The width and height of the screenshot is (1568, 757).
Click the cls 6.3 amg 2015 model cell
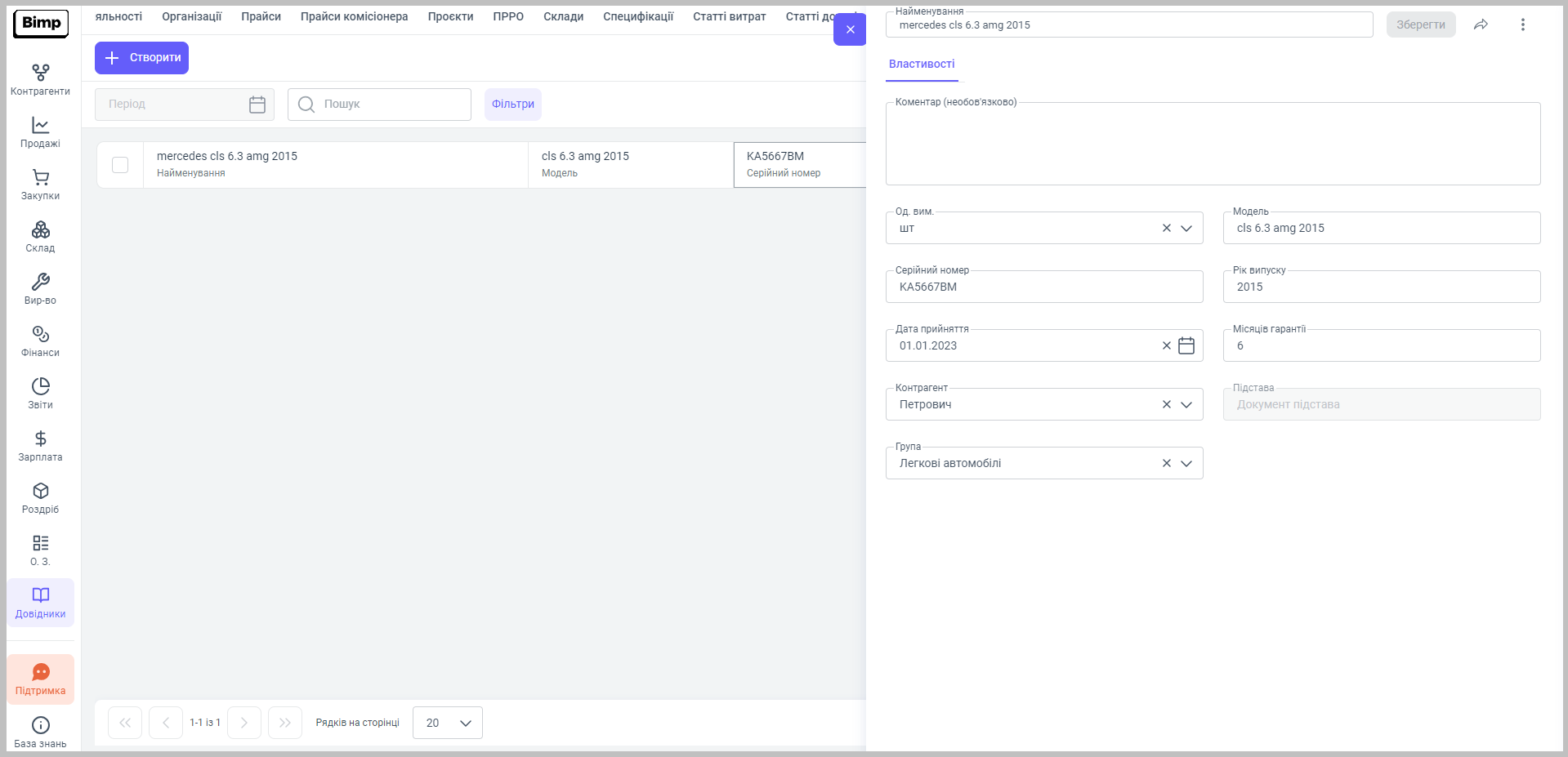[x=631, y=165]
